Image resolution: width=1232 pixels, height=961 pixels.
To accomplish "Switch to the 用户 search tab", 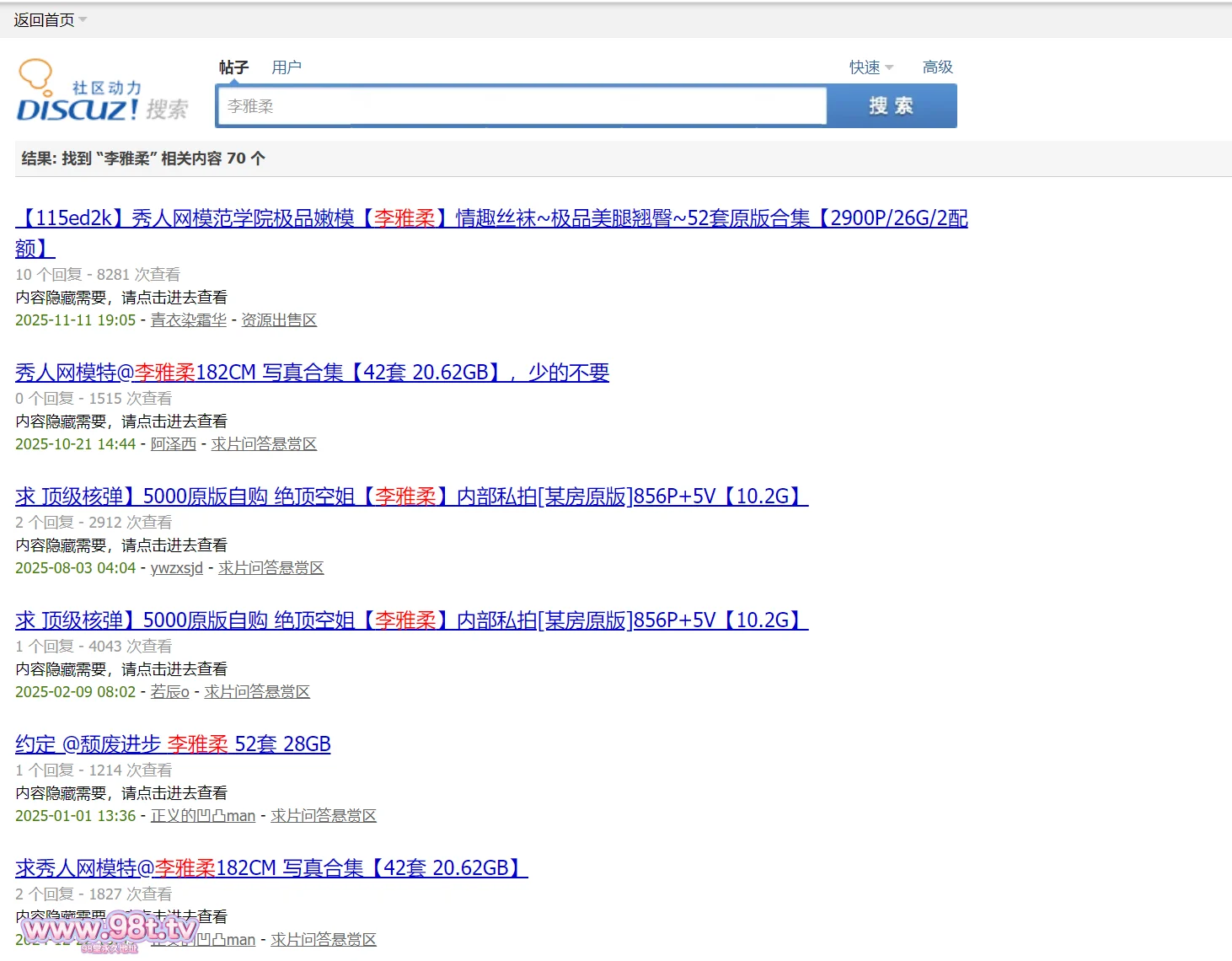I will point(287,67).
